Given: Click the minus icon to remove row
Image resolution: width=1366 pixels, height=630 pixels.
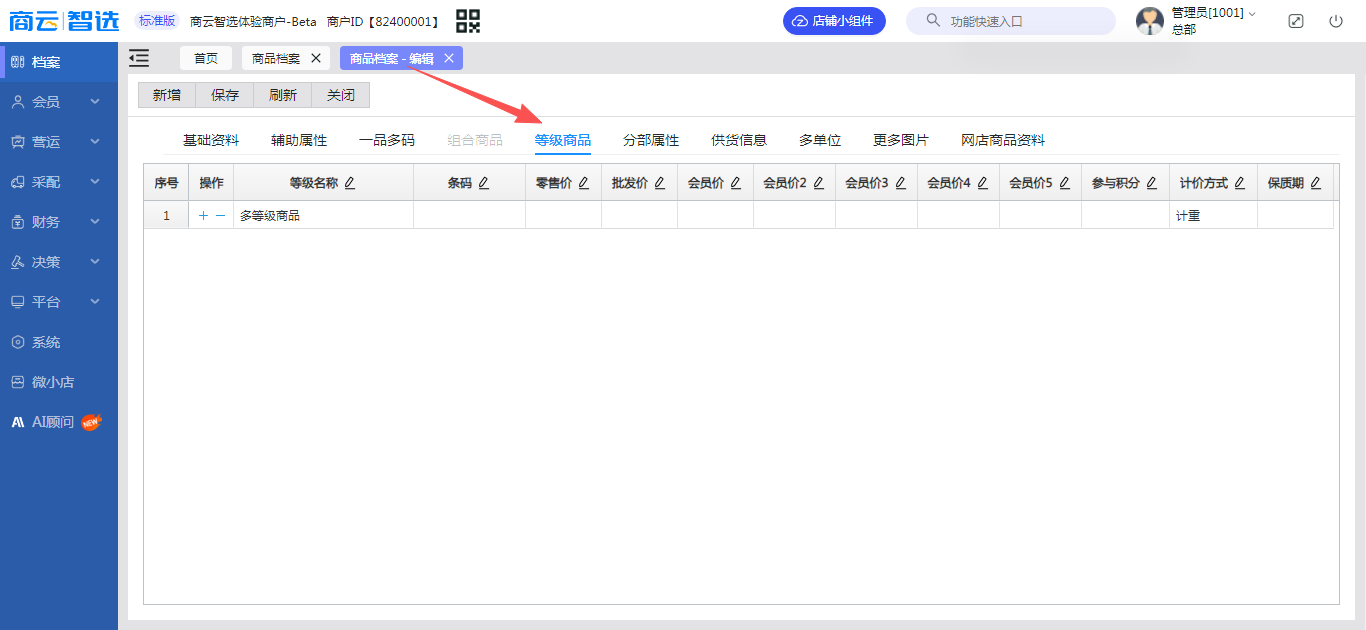Looking at the screenshot, I should pos(220,215).
